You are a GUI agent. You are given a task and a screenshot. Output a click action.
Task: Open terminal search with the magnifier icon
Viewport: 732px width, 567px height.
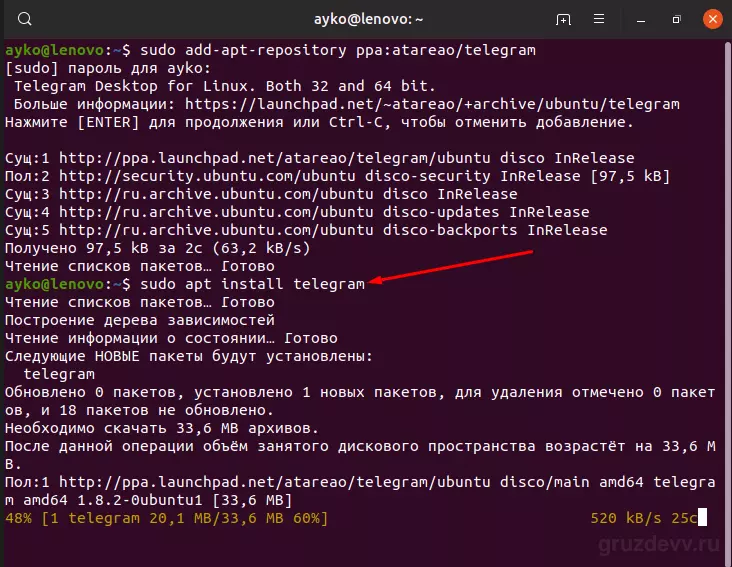[x=24, y=19]
